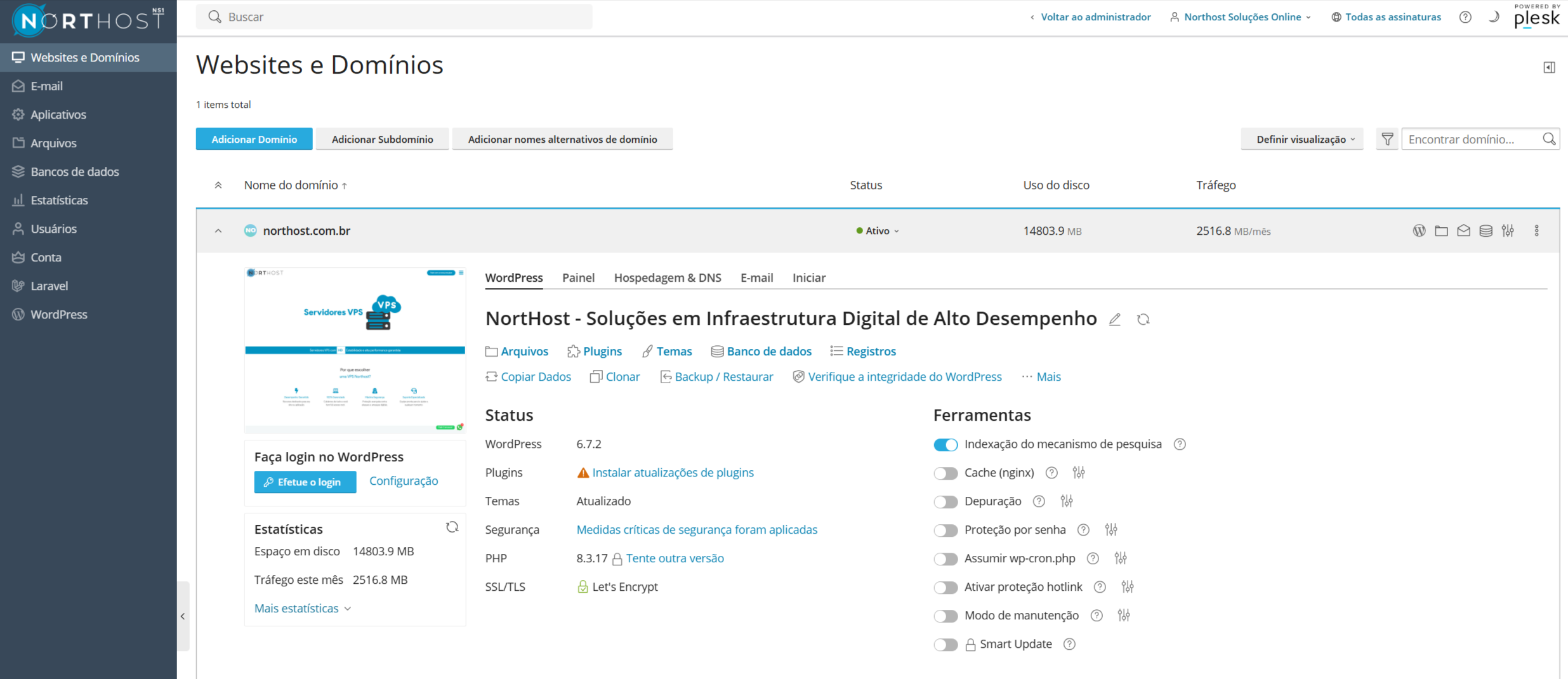Open Instalar atualizações de plugins link
This screenshot has width=1568, height=679.
[x=673, y=473]
